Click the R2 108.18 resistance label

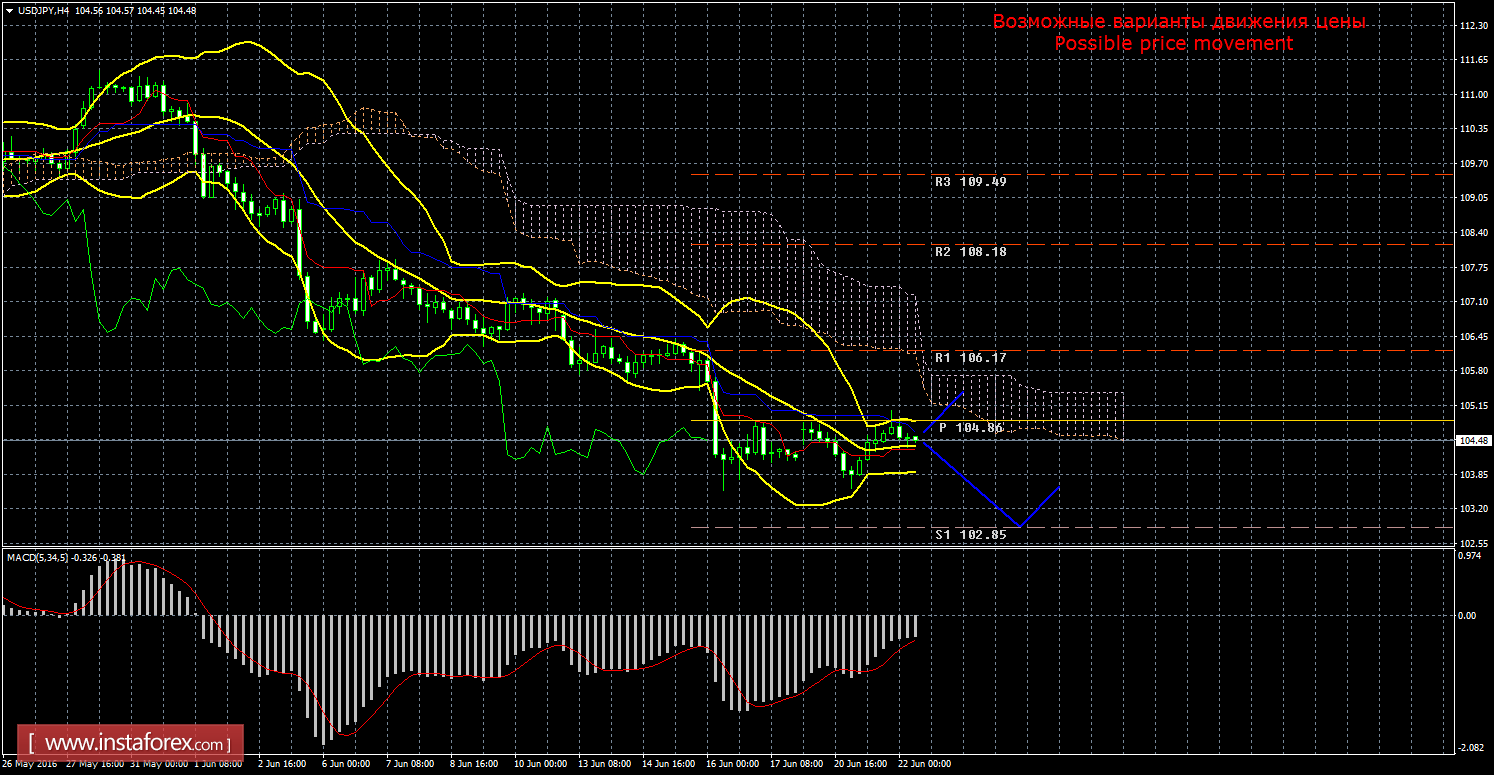(x=970, y=252)
